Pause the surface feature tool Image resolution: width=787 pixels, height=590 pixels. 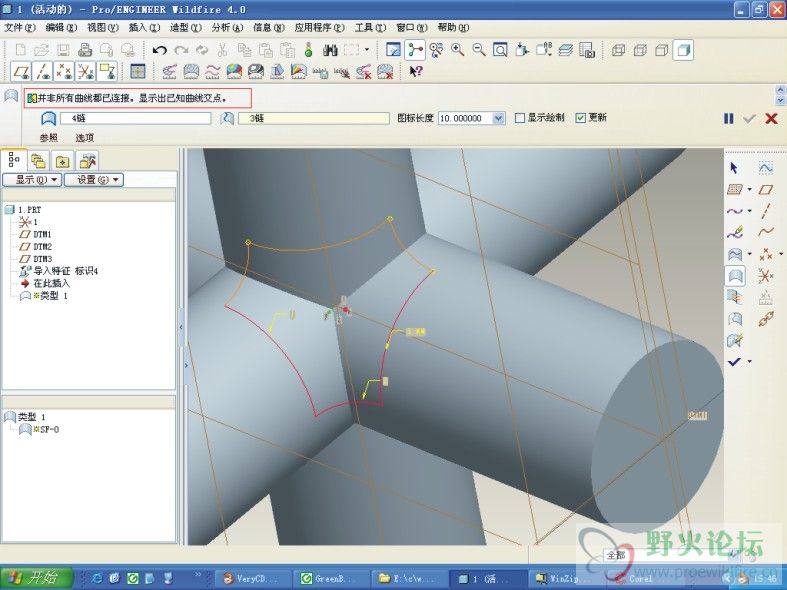729,118
